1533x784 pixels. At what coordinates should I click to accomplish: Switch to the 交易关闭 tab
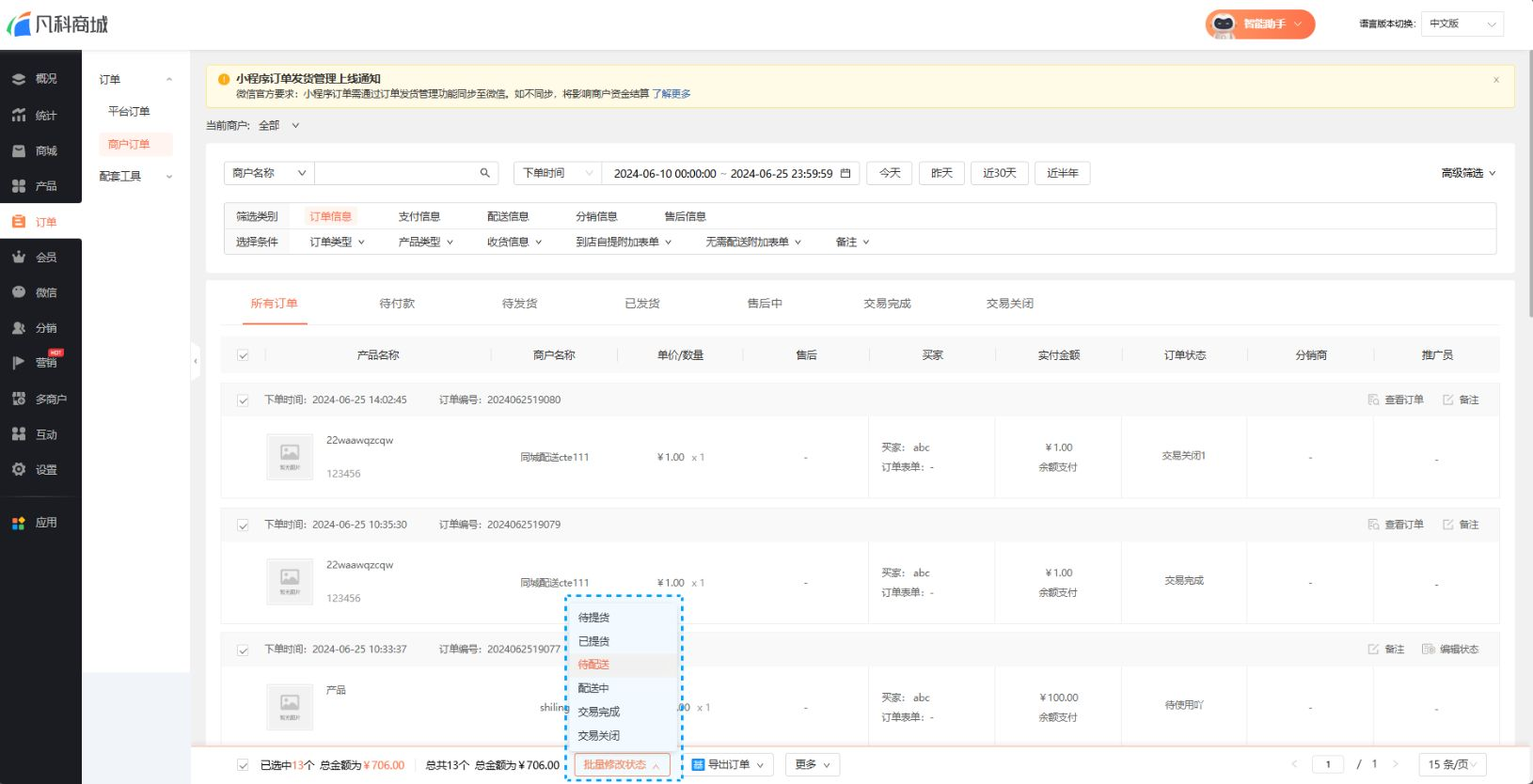pos(1009,304)
